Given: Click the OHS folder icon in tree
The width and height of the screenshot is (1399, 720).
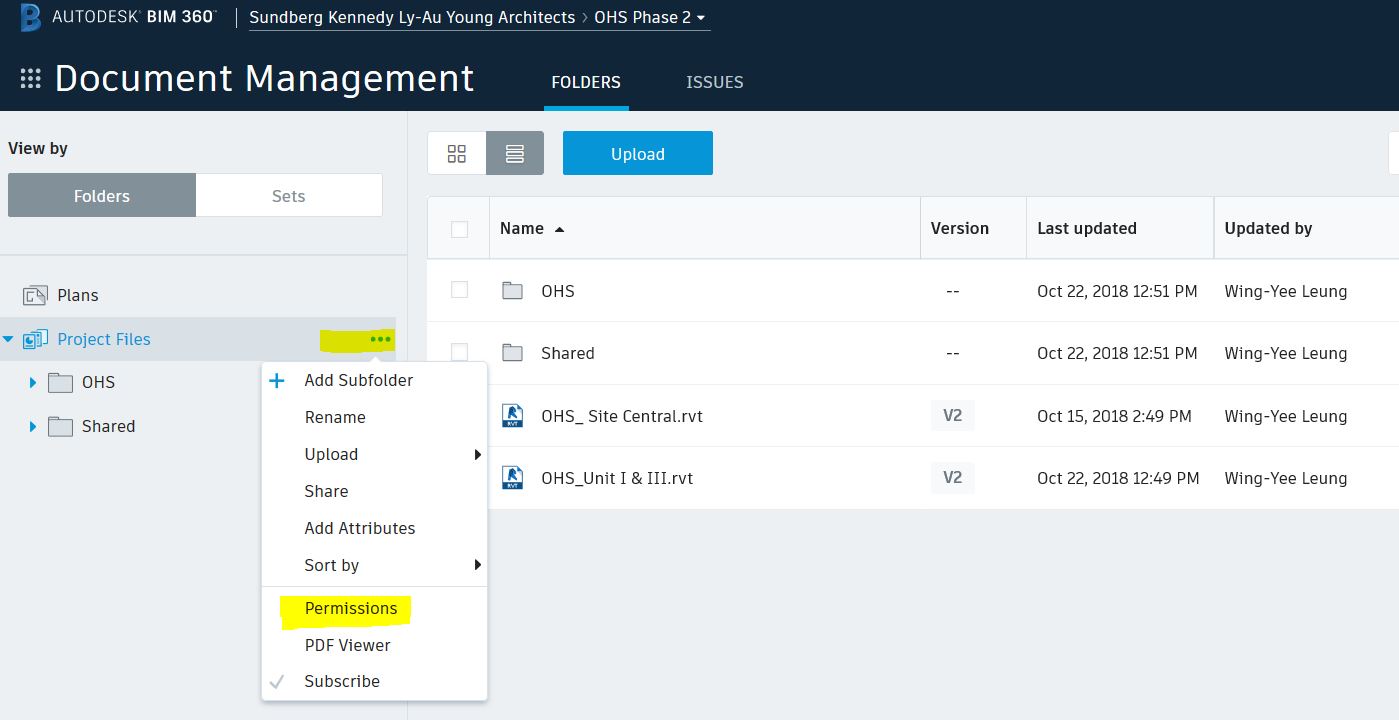Looking at the screenshot, I should 61,383.
